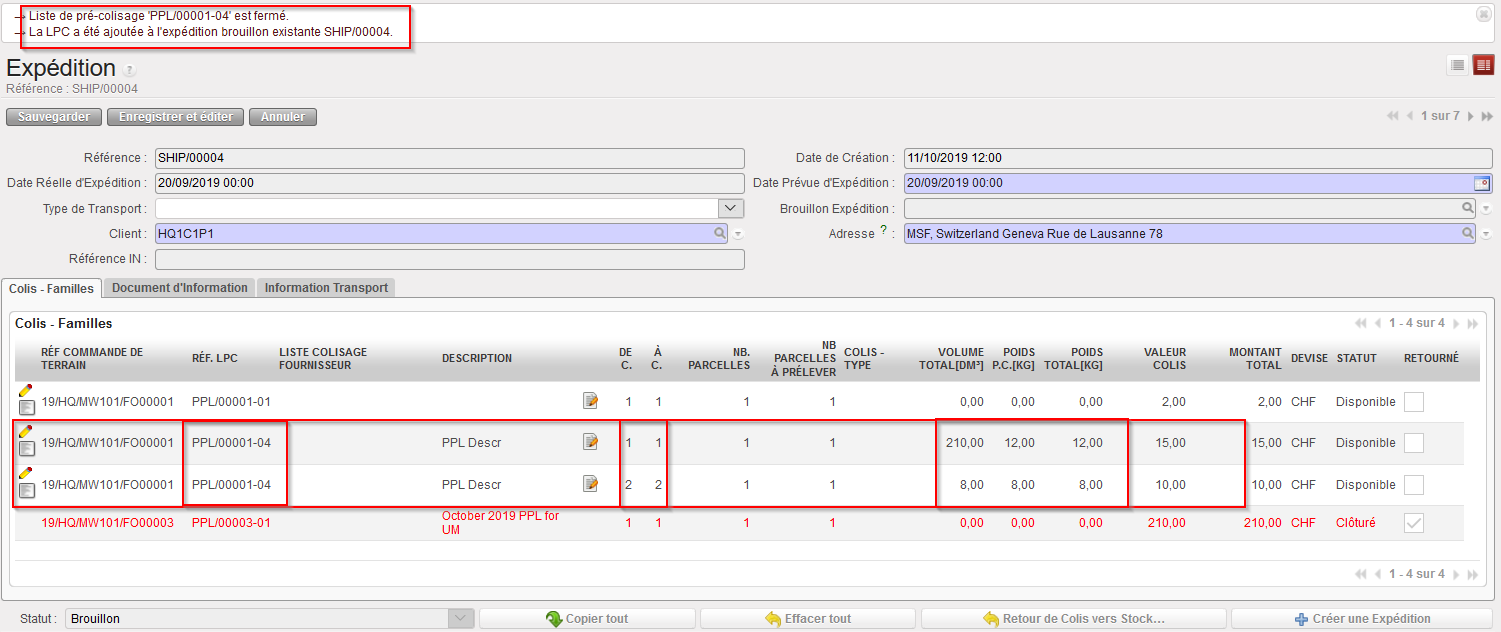The image size is (1501, 632).
Task: Click the Sauvegarder button
Action: [54, 117]
